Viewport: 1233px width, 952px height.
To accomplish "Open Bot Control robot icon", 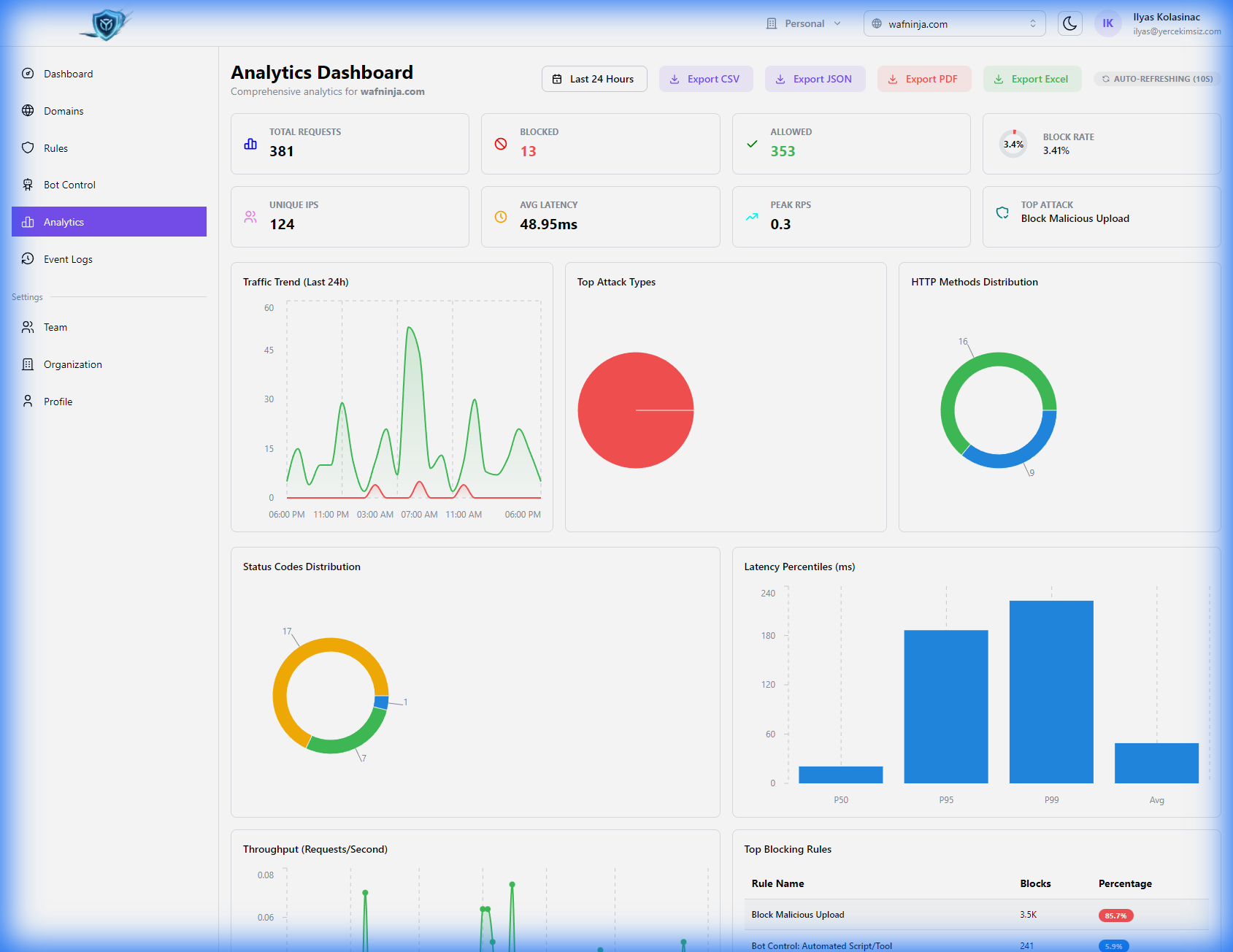I will pyautogui.click(x=28, y=185).
